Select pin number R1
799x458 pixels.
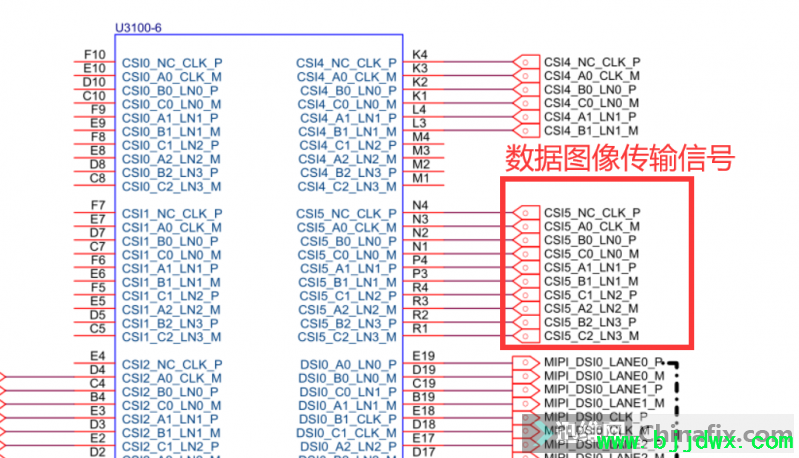[420, 329]
